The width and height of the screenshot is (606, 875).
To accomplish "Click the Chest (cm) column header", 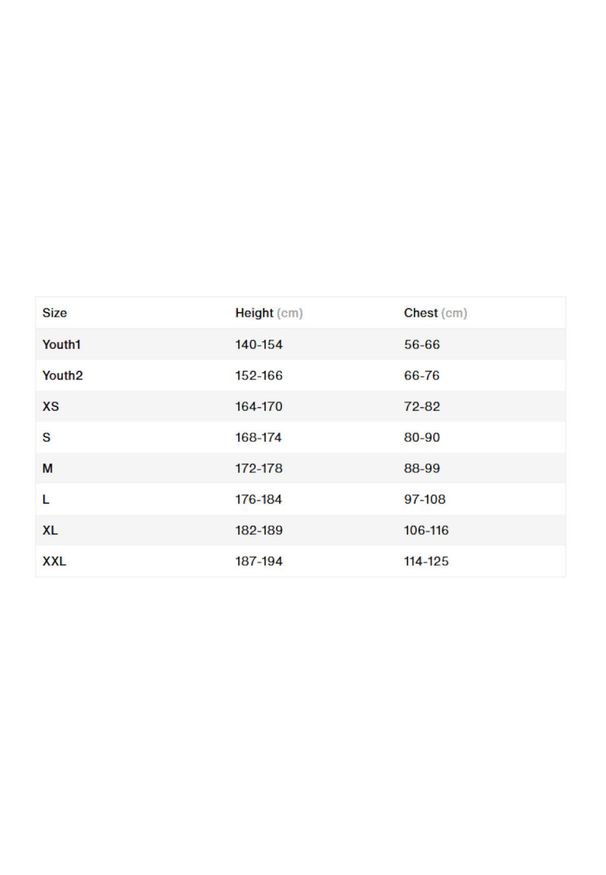I will [435, 313].
